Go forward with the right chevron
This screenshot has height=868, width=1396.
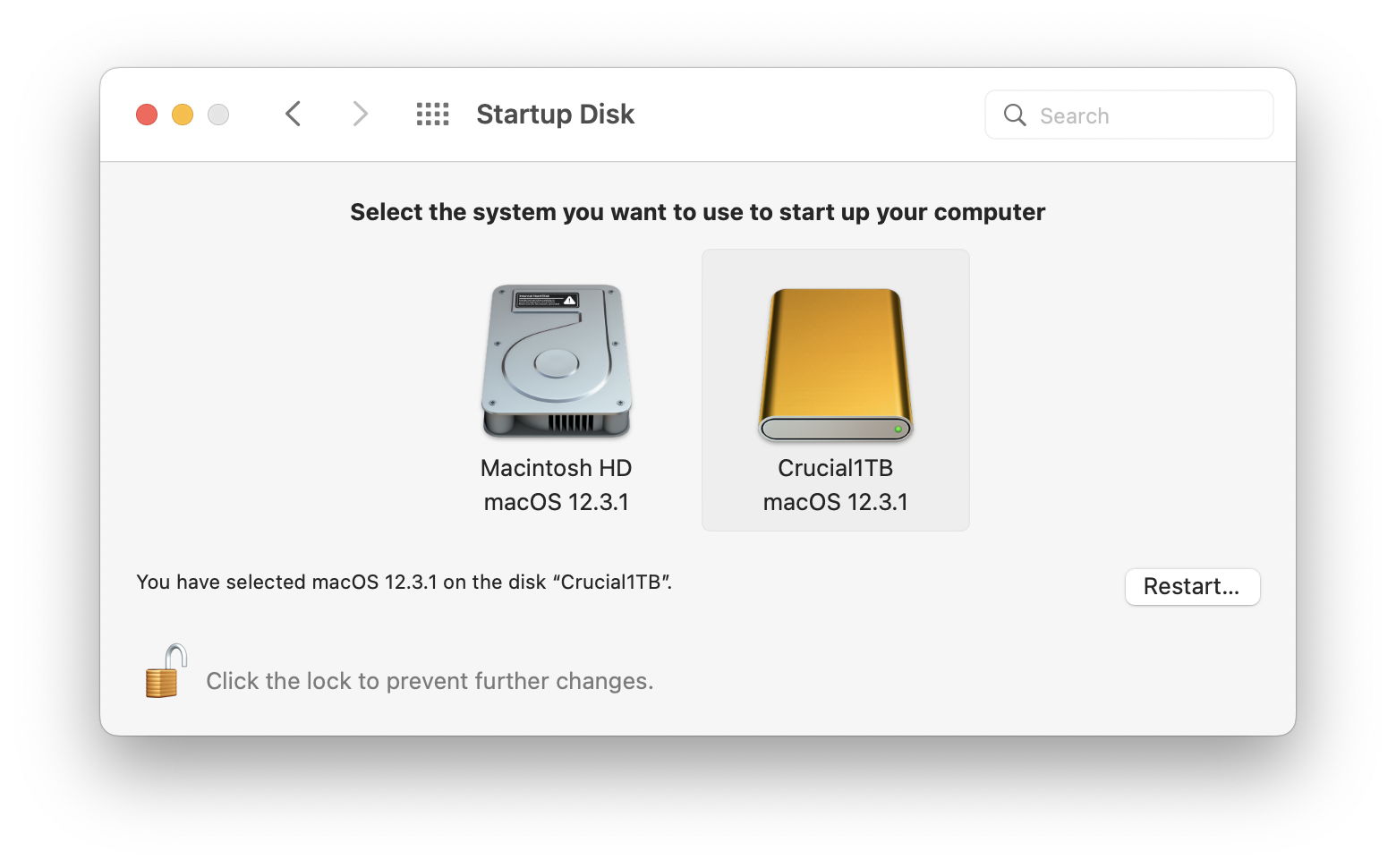pyautogui.click(x=360, y=115)
